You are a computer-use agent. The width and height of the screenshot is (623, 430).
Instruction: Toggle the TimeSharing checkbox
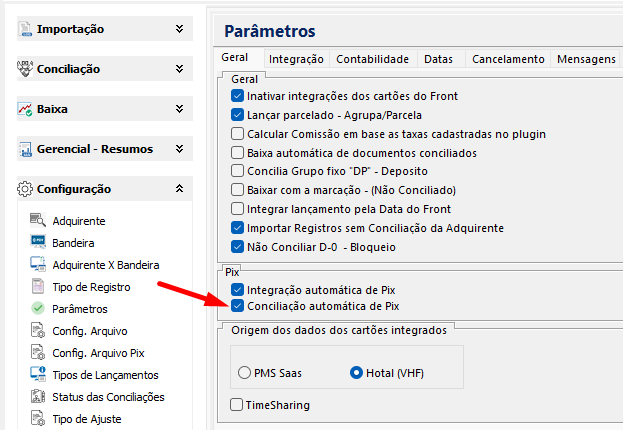(237, 405)
